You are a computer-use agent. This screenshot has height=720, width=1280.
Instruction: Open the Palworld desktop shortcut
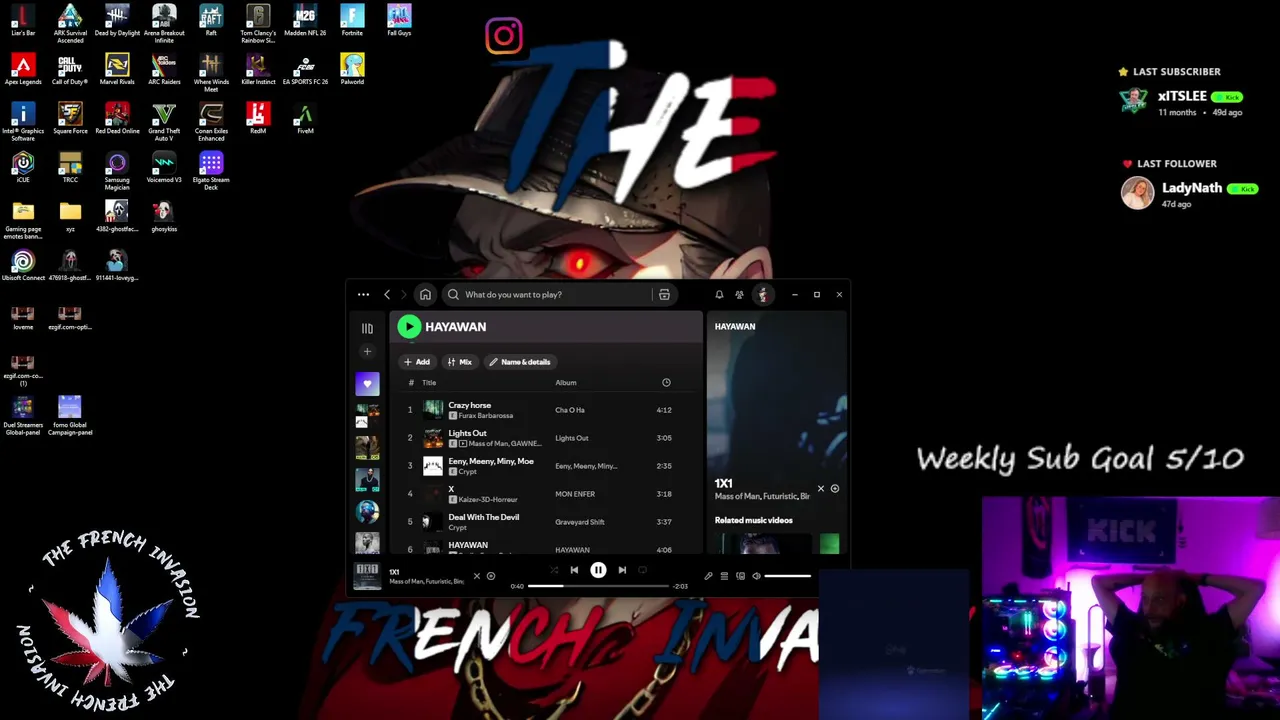tap(352, 69)
